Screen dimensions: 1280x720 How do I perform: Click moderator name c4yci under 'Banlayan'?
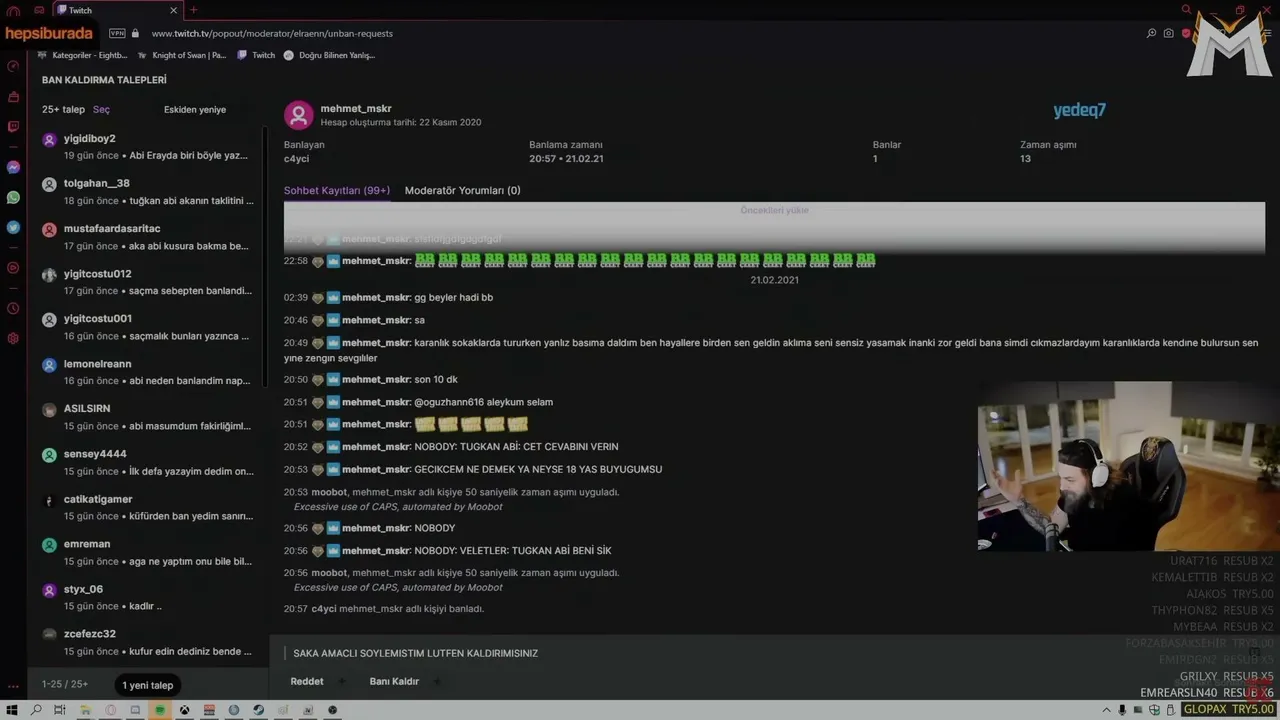(x=296, y=159)
